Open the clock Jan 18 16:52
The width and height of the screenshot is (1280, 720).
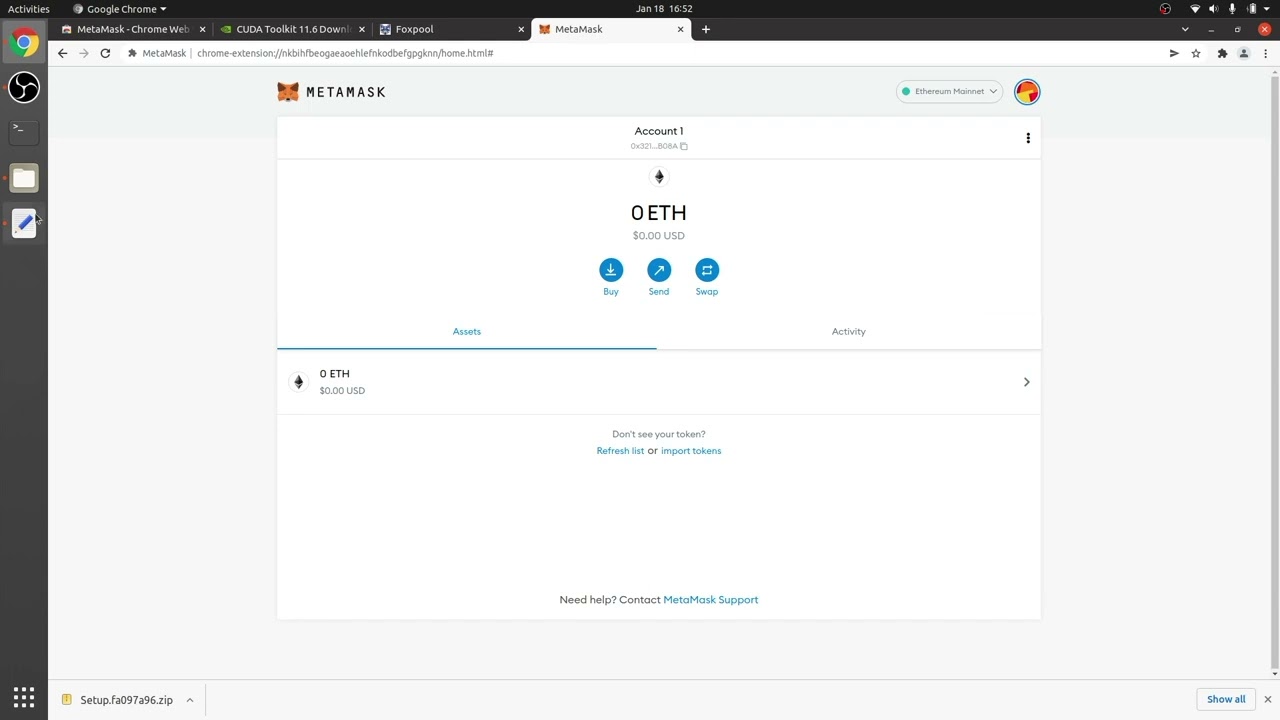pos(664,9)
